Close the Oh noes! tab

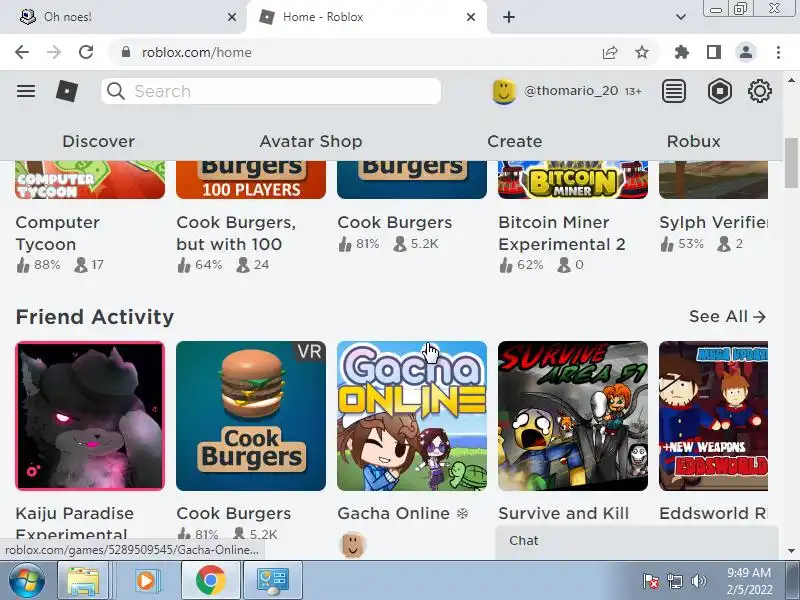[x=232, y=17]
